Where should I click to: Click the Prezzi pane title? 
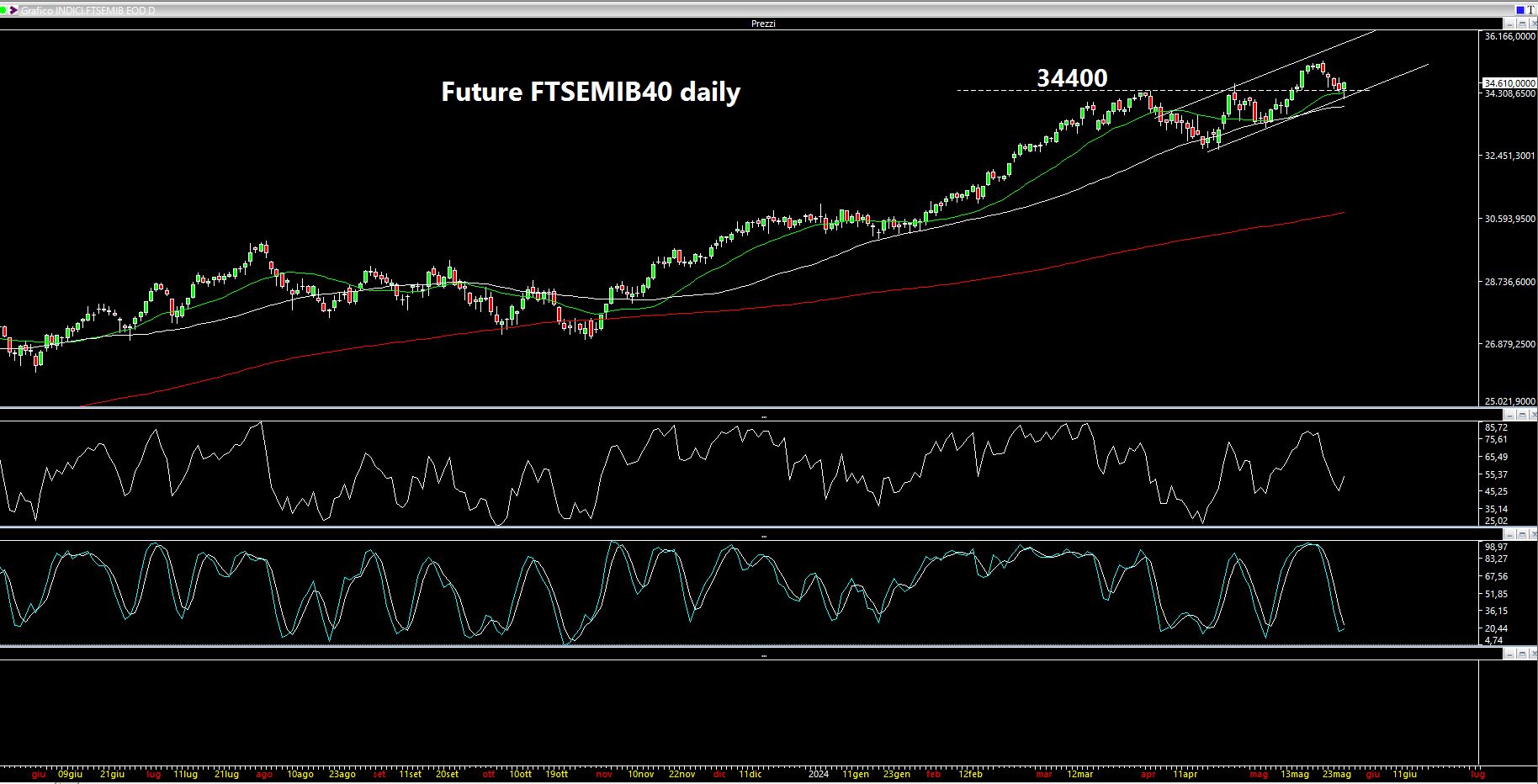pos(763,24)
